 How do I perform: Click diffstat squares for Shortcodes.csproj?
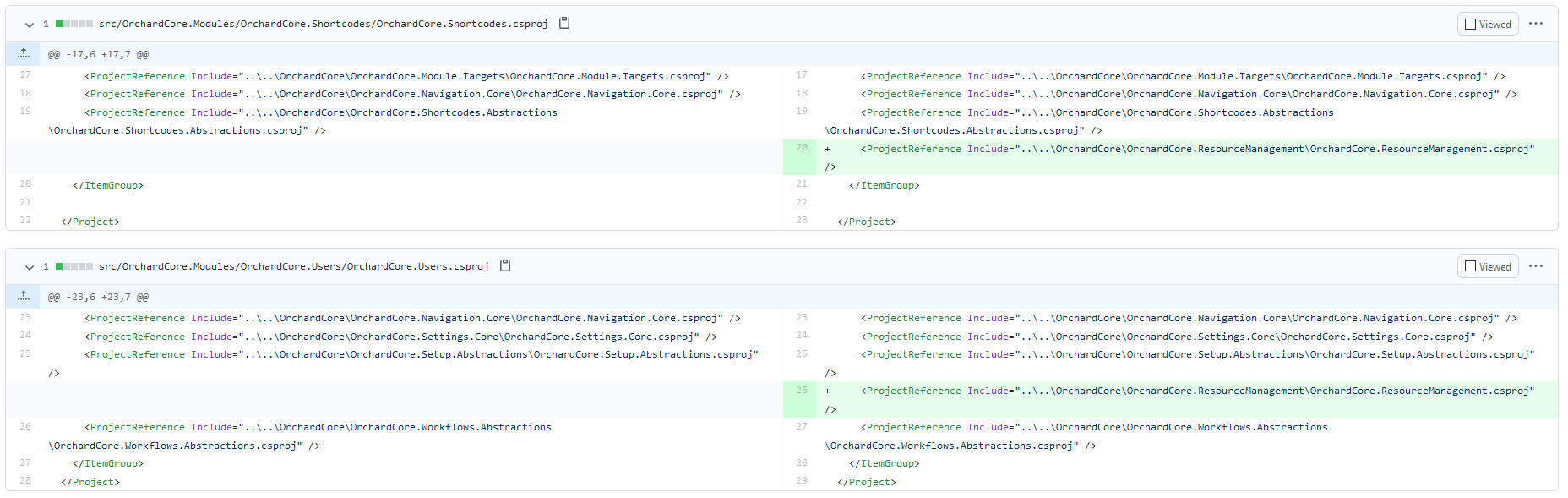point(74,24)
